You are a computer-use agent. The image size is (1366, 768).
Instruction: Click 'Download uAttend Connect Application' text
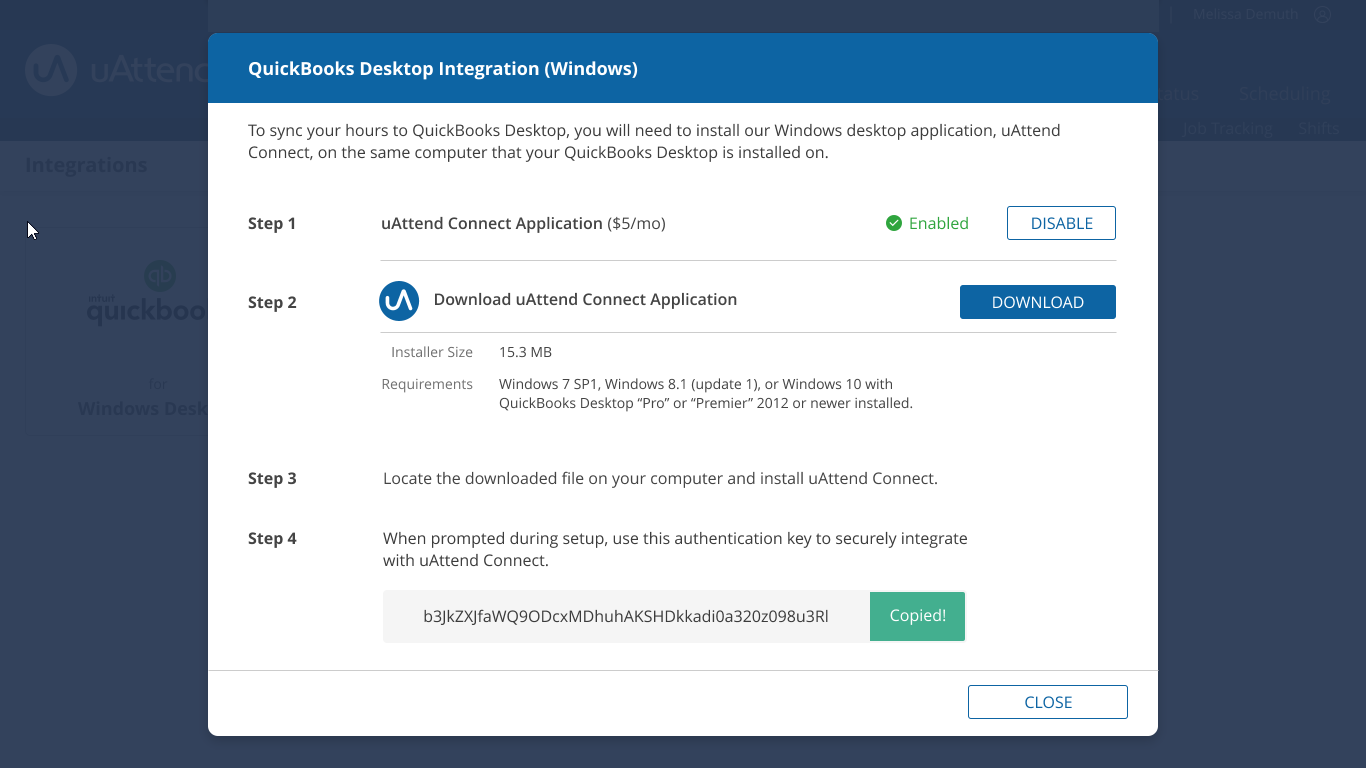click(x=585, y=299)
